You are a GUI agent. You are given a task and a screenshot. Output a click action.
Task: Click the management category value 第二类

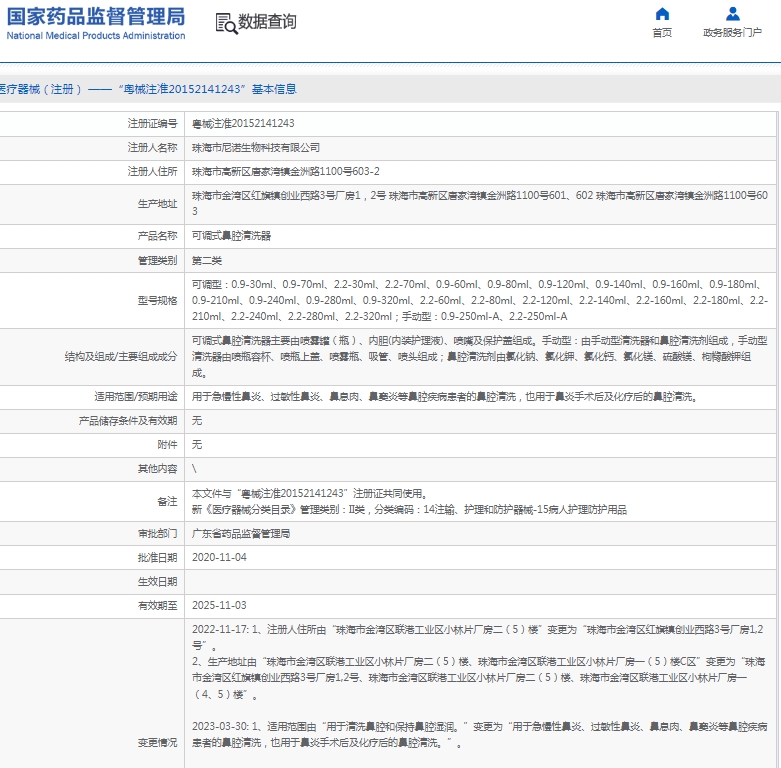click(x=207, y=260)
